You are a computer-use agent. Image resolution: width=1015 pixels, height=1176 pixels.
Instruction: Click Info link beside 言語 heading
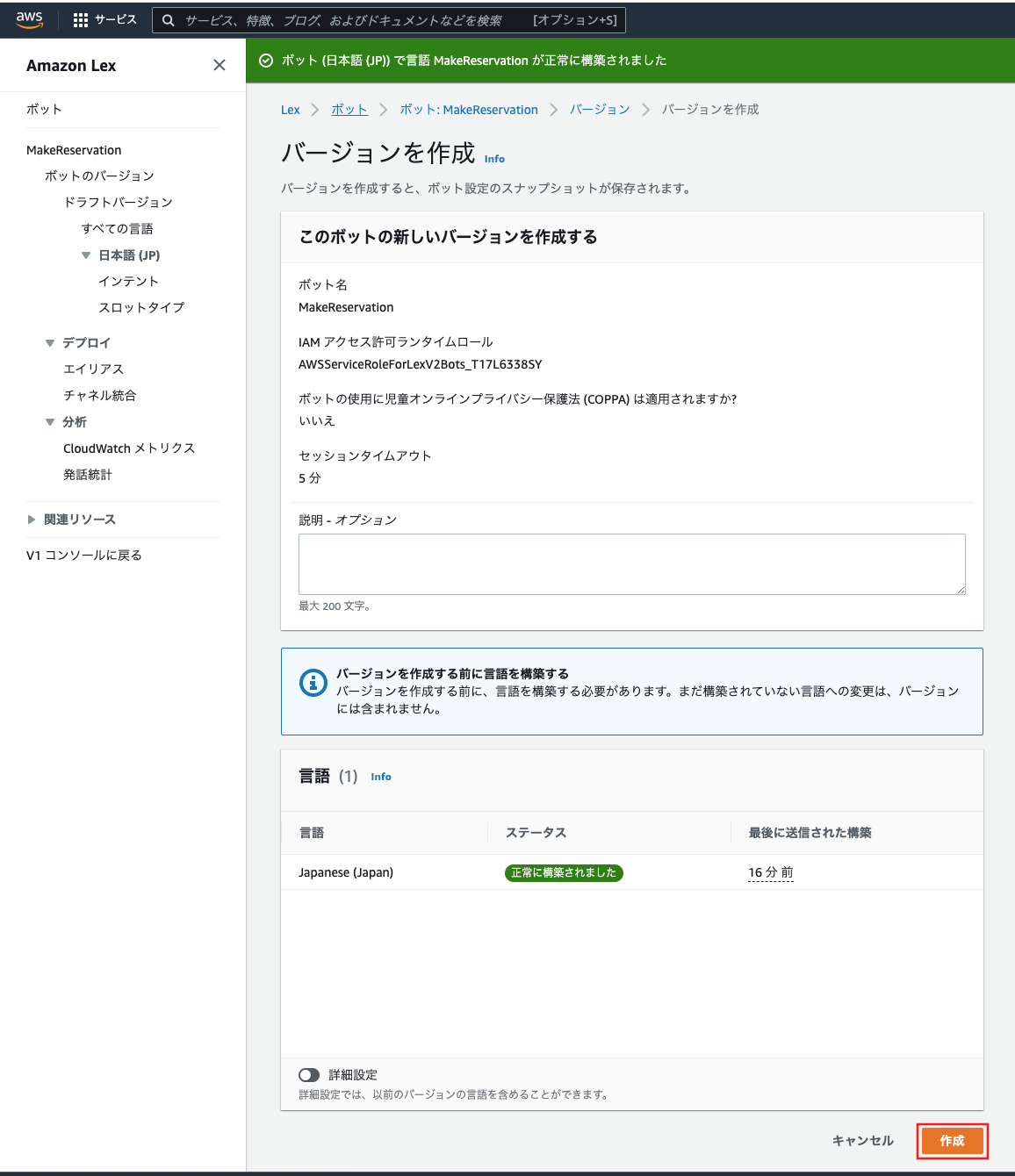(x=381, y=777)
